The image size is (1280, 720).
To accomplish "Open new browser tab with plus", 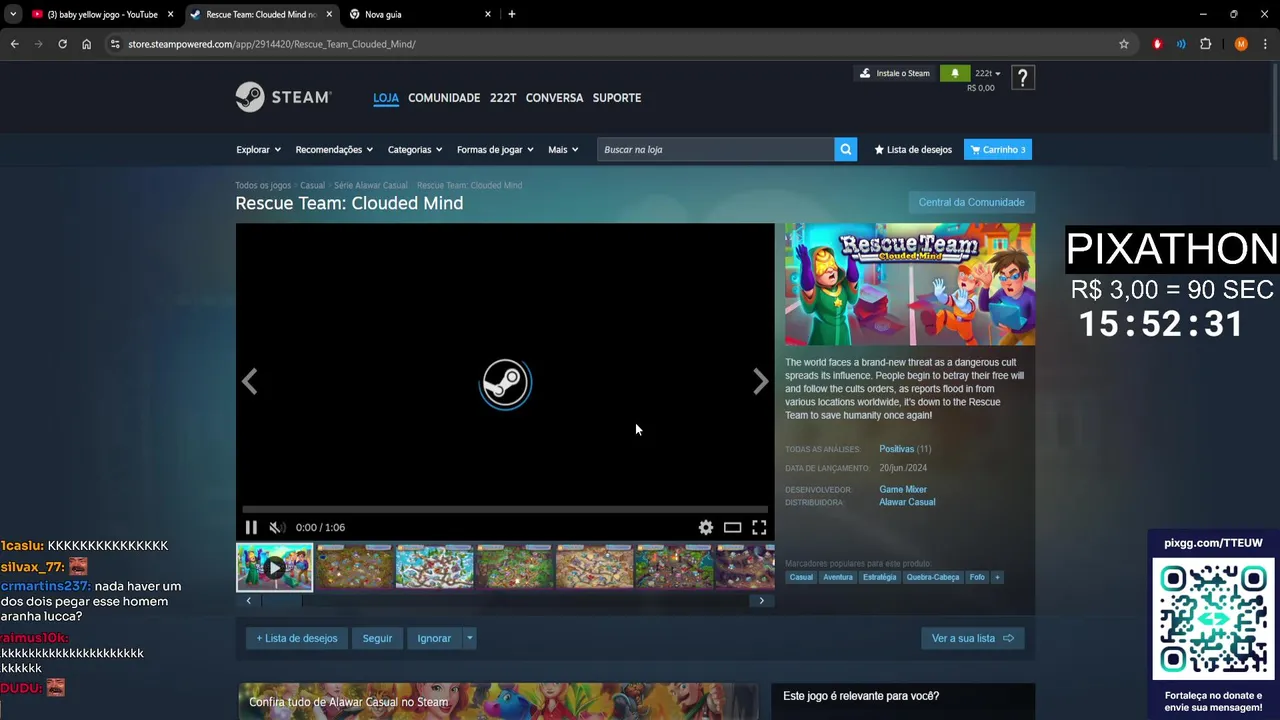I will coord(512,14).
